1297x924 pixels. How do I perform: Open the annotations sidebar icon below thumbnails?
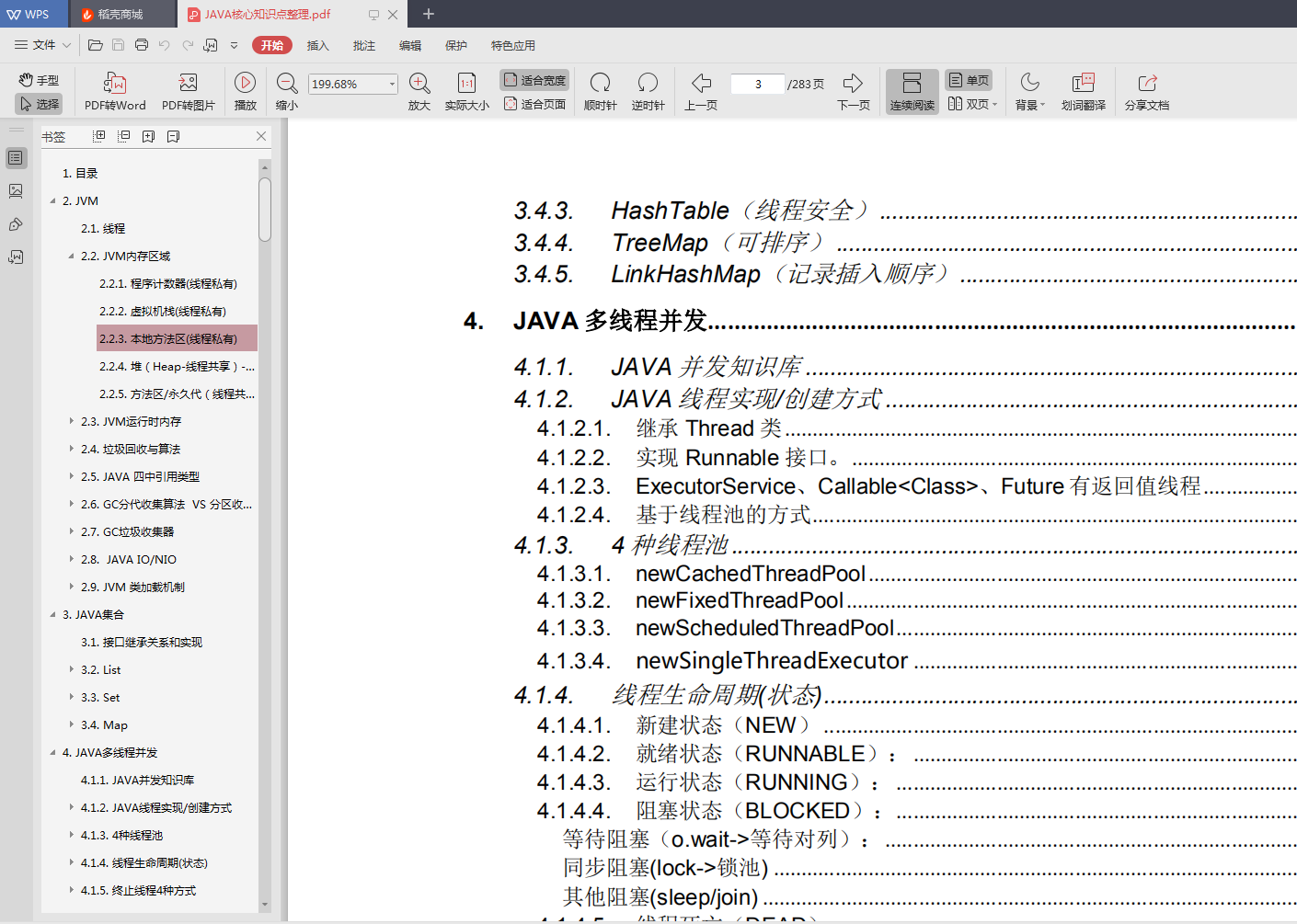point(16,224)
